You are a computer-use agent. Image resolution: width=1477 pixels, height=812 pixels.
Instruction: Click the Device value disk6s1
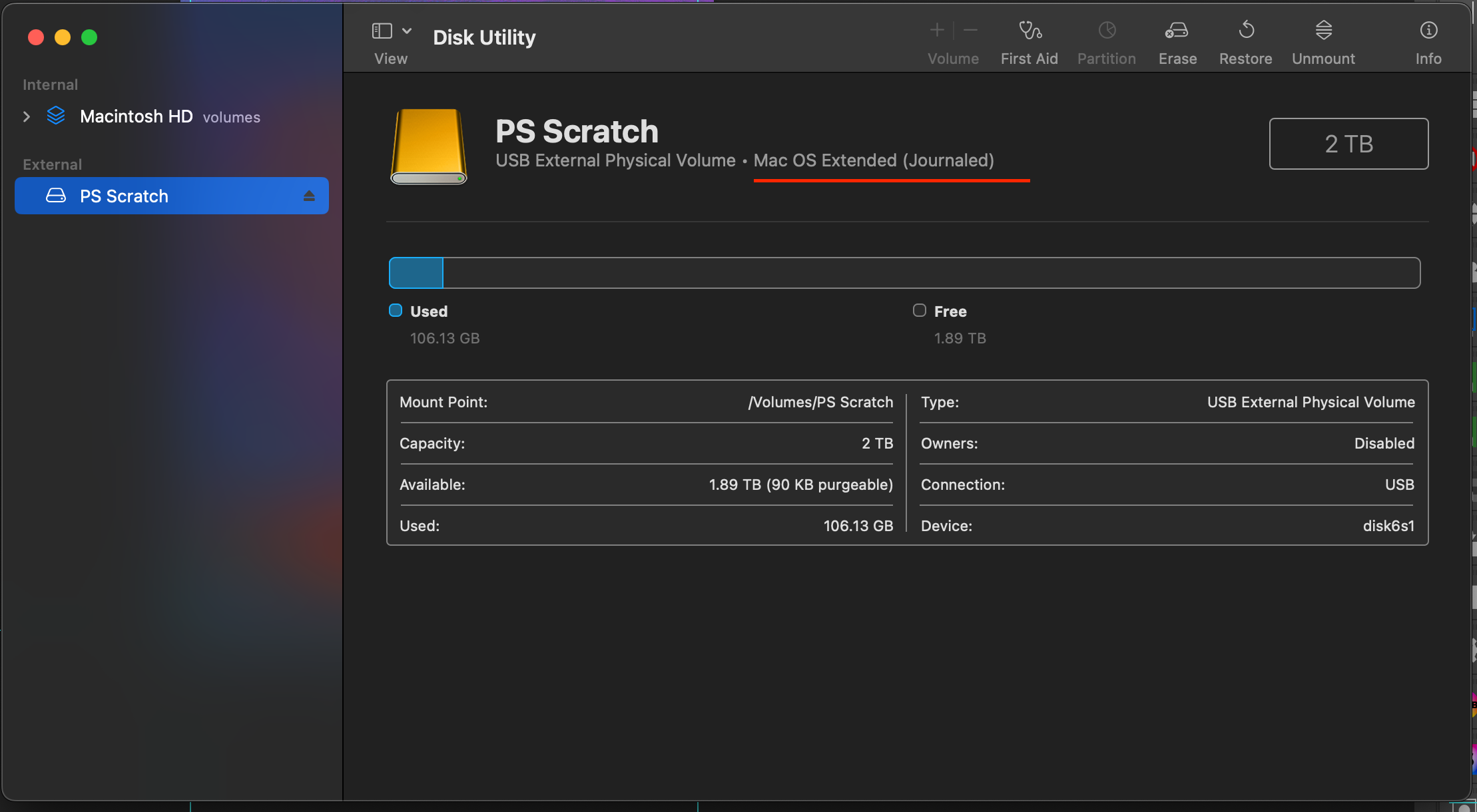1388,526
